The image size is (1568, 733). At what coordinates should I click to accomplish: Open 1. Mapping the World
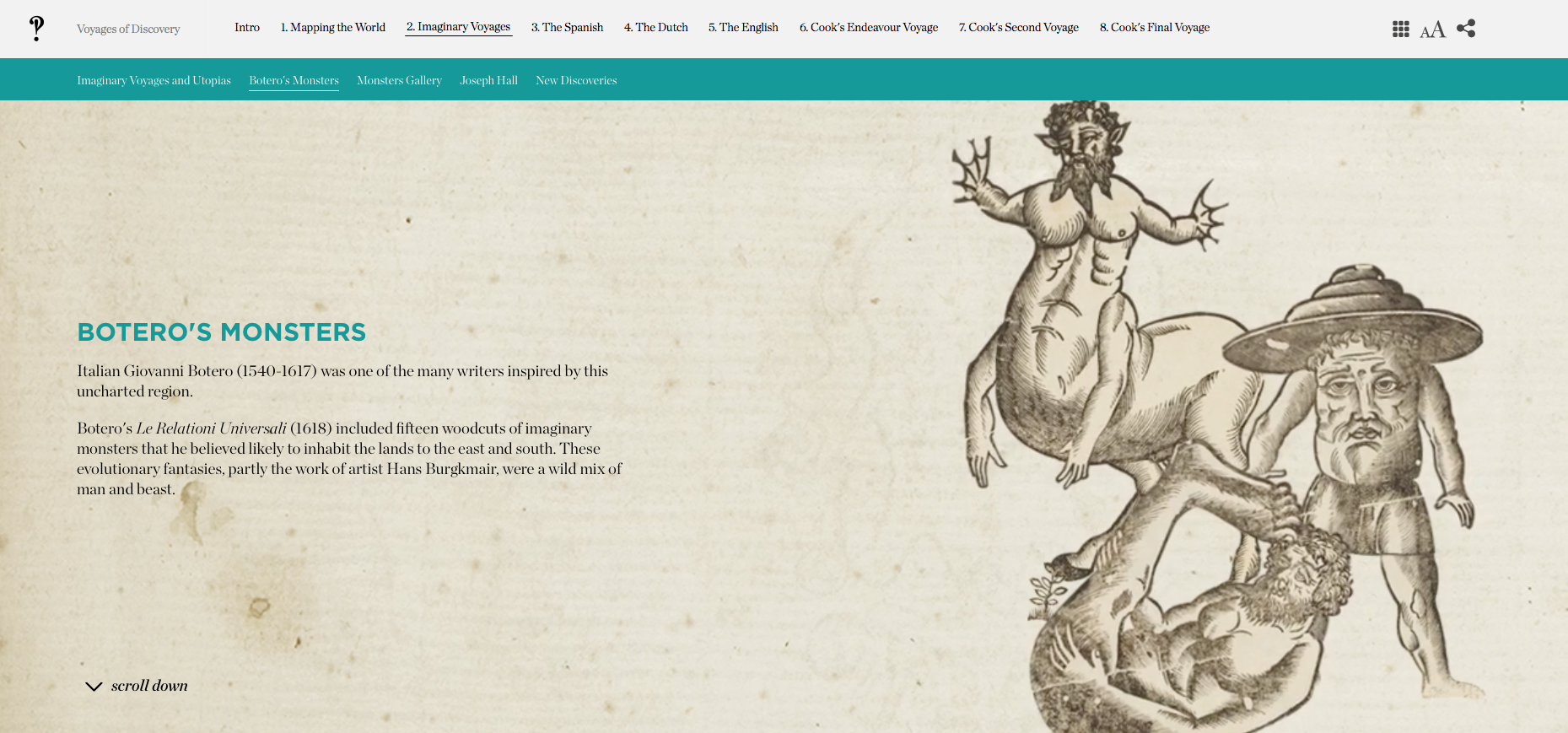333,27
